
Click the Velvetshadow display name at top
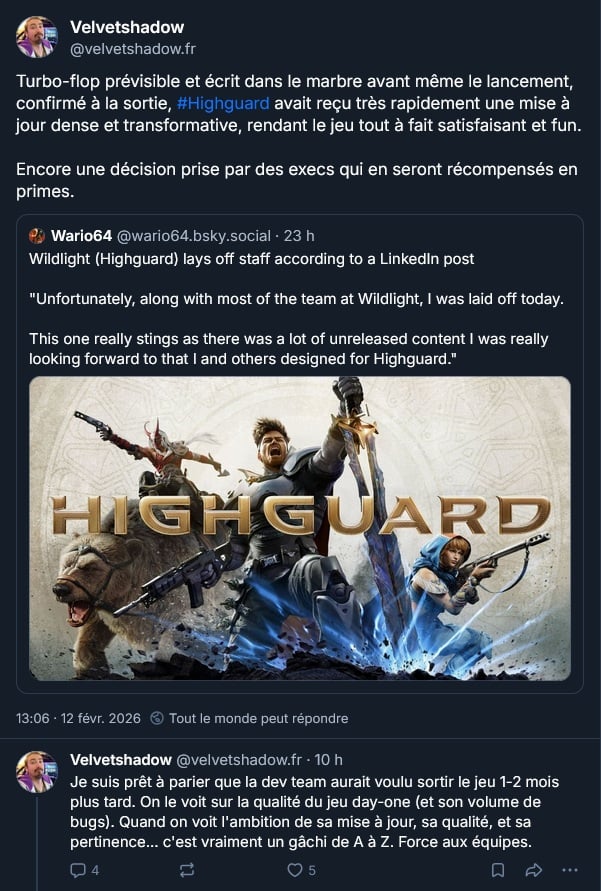(x=127, y=27)
